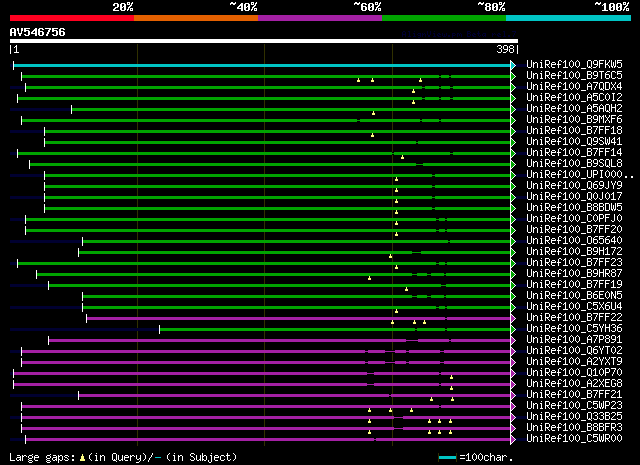Open the UniRef100_Q9FKW5 hit
Viewport: 640px width, 465px height.
pyautogui.click(x=574, y=64)
